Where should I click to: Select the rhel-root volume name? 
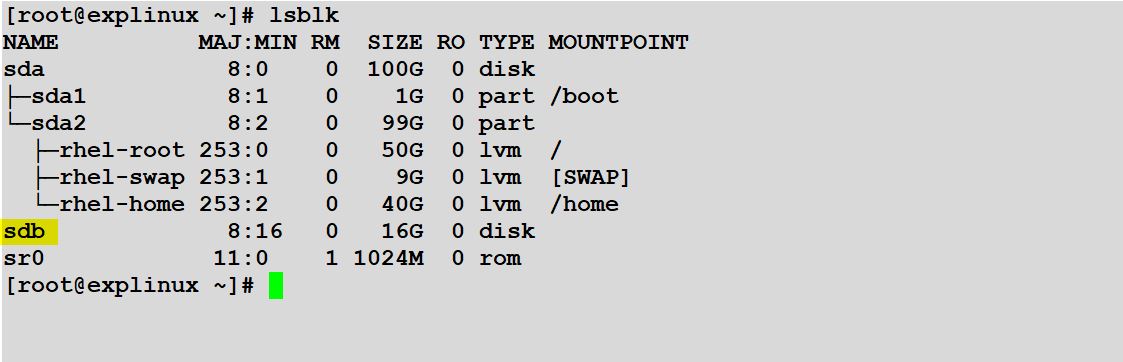(x=122, y=151)
